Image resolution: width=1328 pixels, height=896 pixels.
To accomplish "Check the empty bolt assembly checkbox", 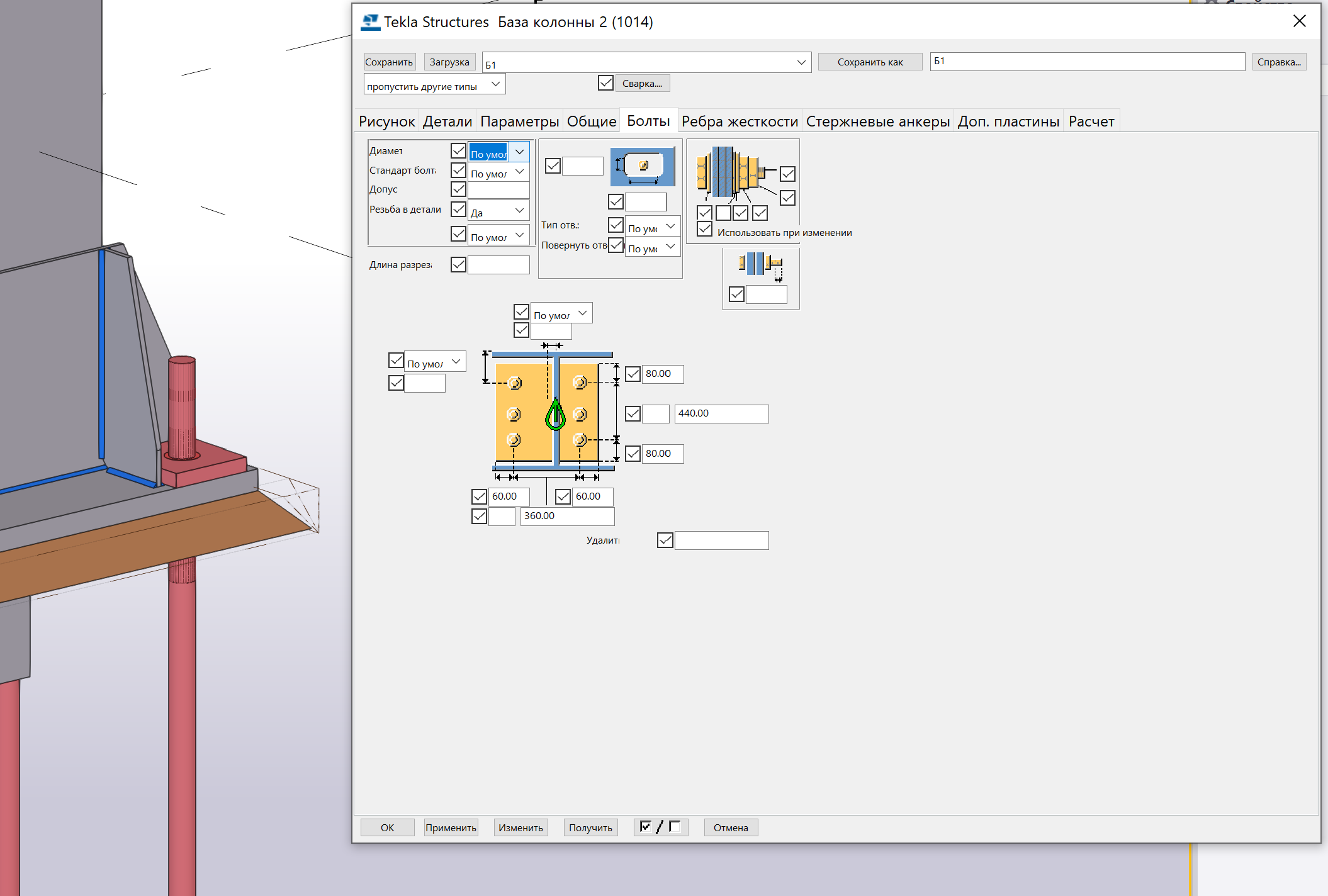I will 723,213.
